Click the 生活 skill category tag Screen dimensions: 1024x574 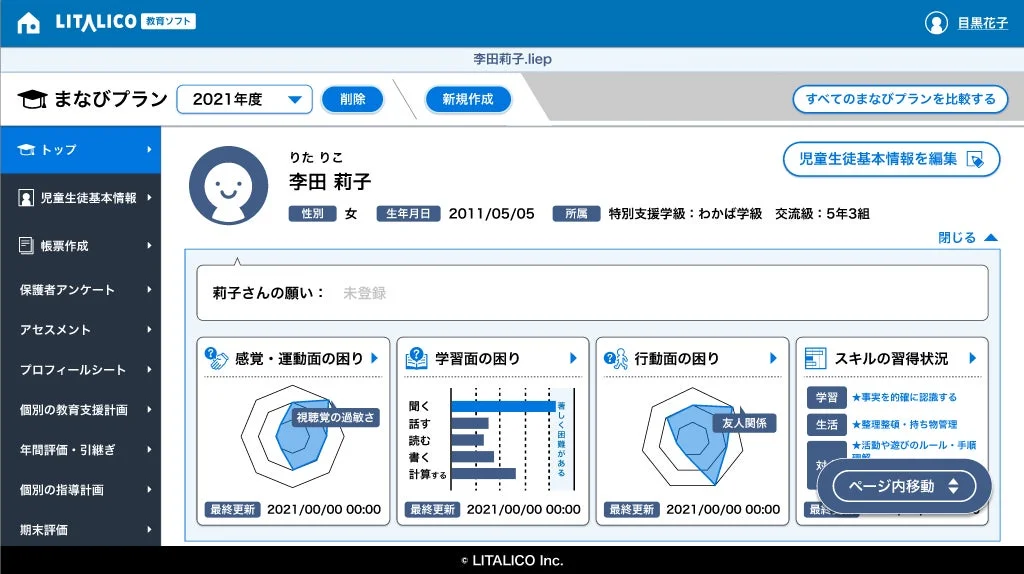tap(827, 424)
